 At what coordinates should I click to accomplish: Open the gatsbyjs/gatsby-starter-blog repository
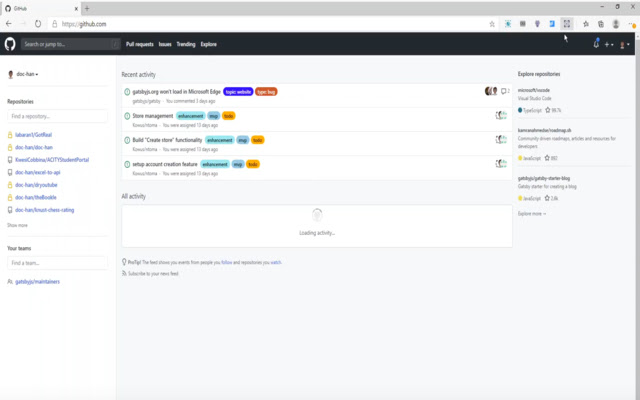point(544,178)
